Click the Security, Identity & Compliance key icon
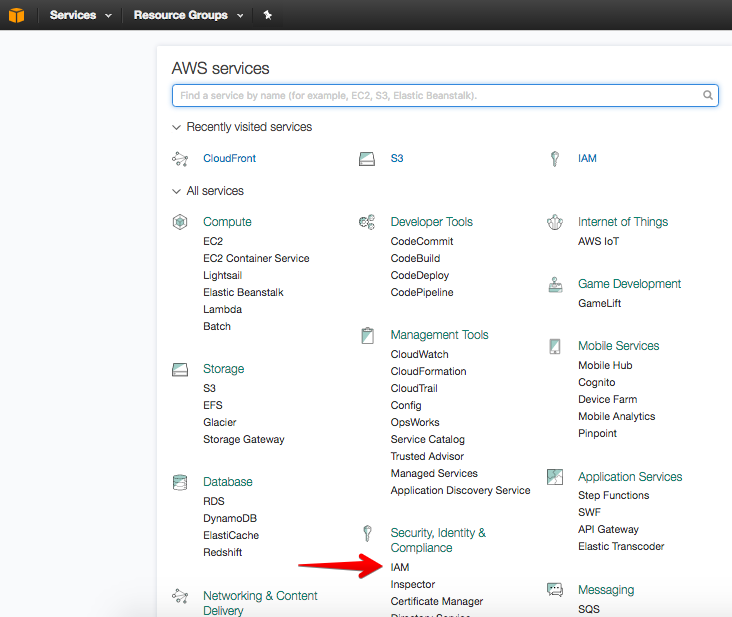 (367, 533)
